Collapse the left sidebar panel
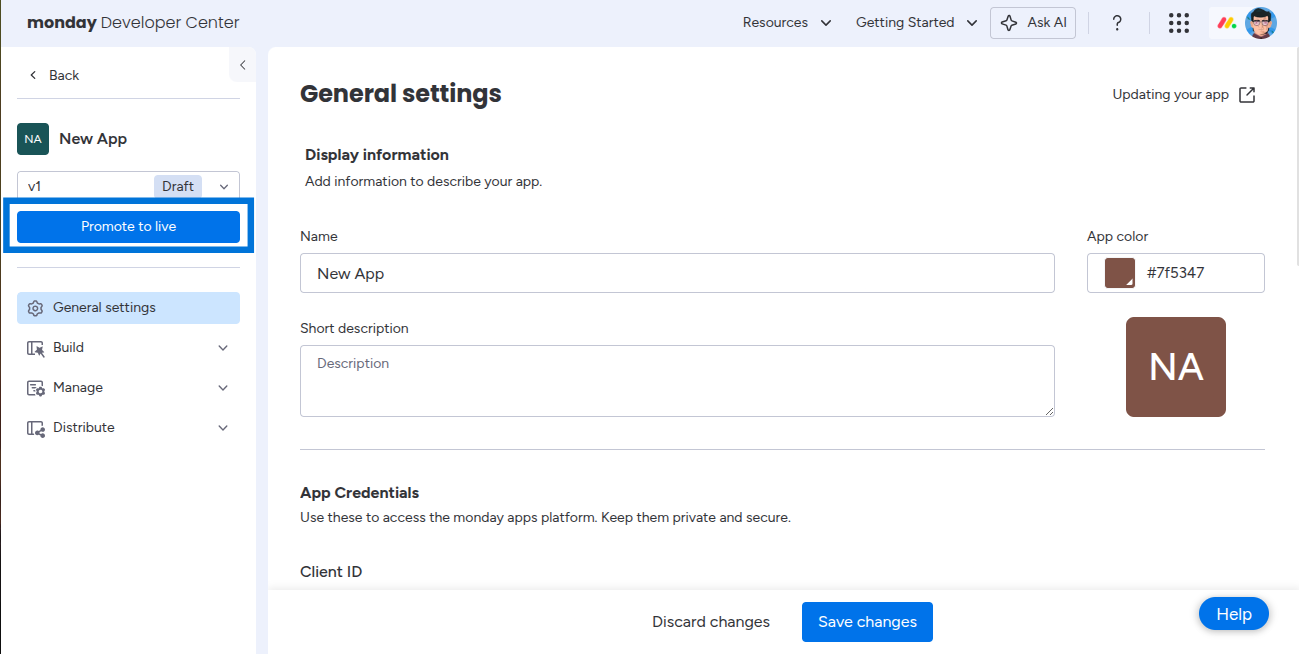 click(242, 66)
